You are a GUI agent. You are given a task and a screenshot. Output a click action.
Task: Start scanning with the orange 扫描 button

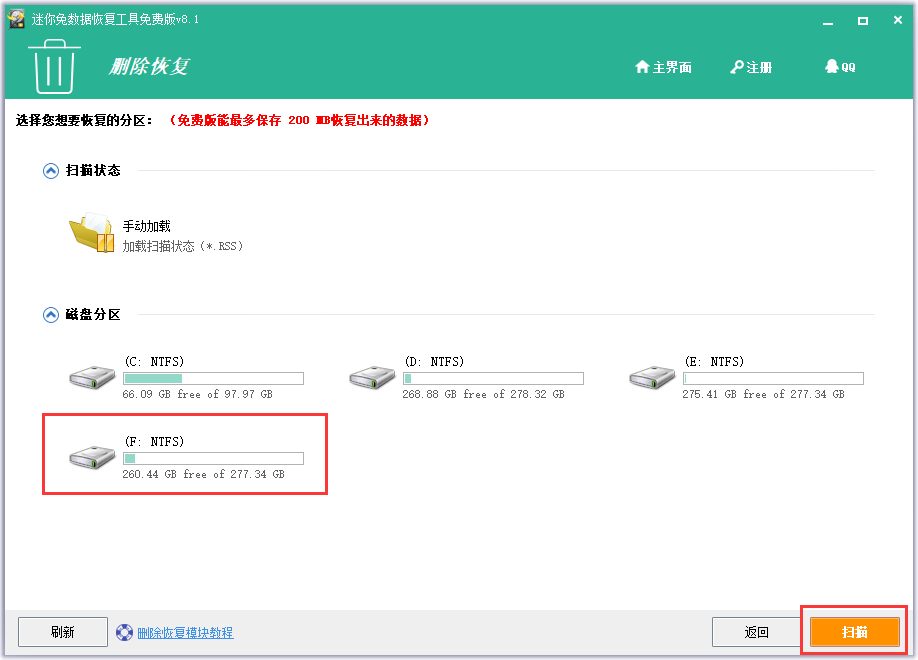coord(855,632)
